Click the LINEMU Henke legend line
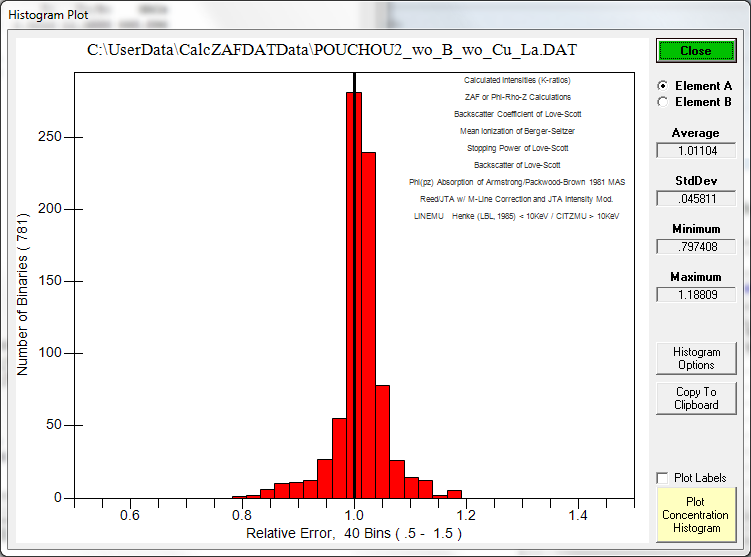Viewport: 751px width, 557px height. tap(517, 216)
